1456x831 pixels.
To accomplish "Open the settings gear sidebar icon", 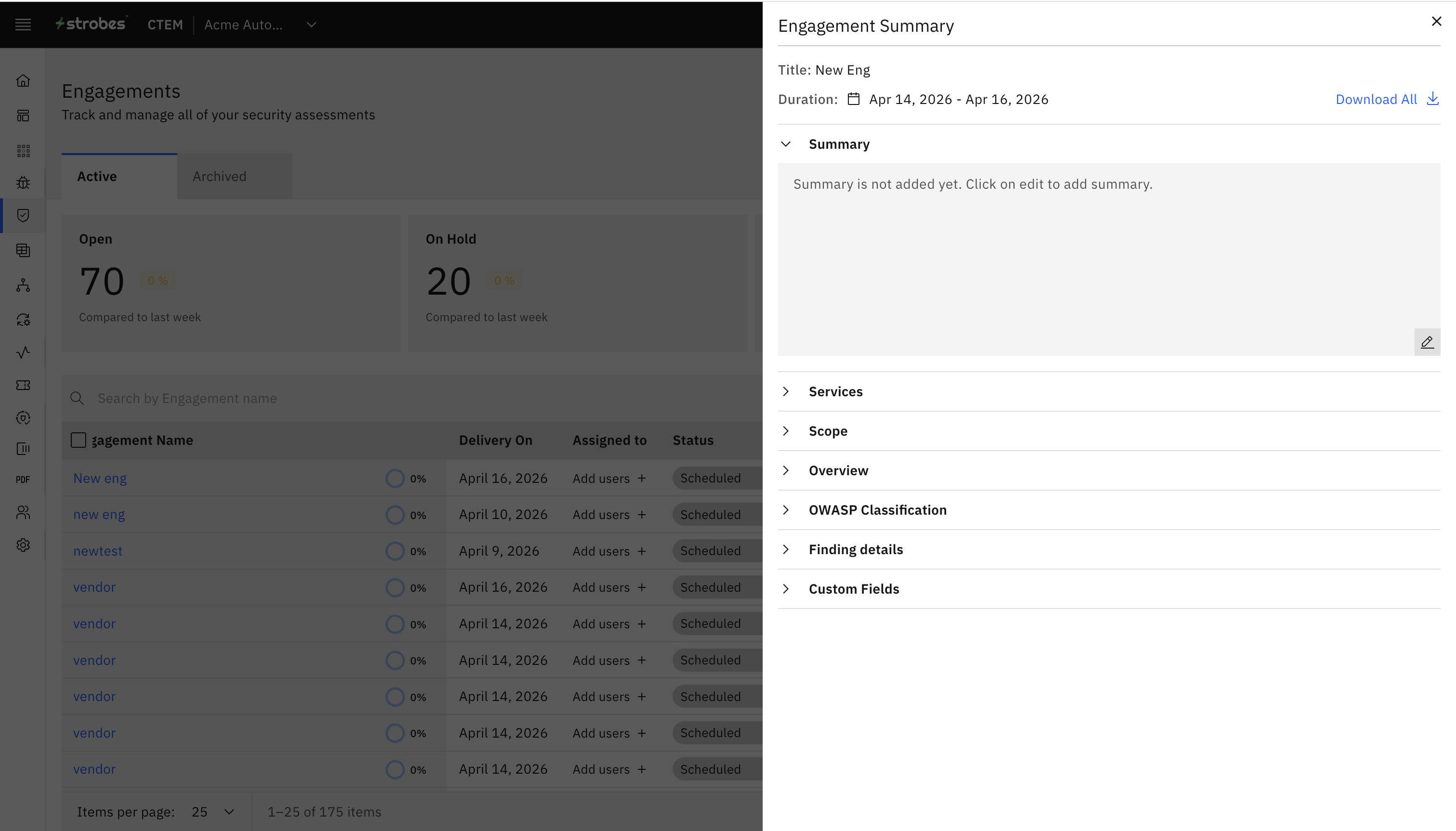I will (x=23, y=545).
